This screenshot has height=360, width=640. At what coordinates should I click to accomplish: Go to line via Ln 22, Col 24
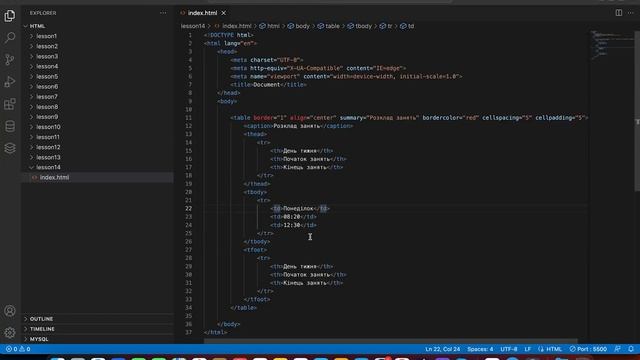pos(442,349)
